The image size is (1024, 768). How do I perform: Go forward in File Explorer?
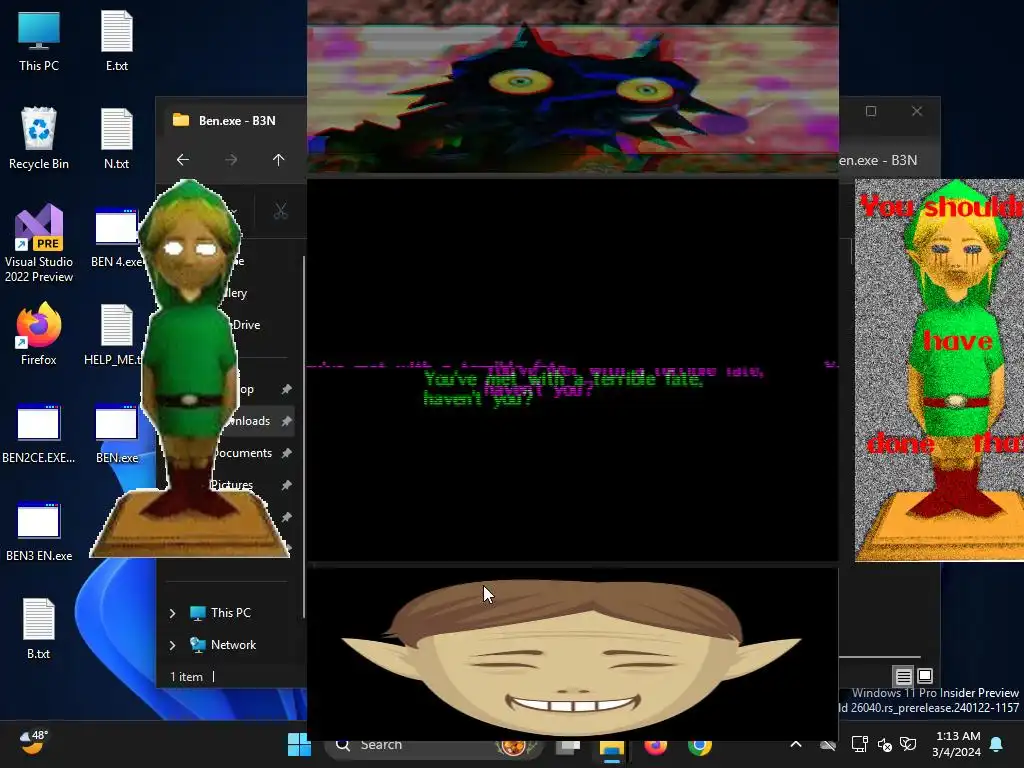click(x=231, y=159)
